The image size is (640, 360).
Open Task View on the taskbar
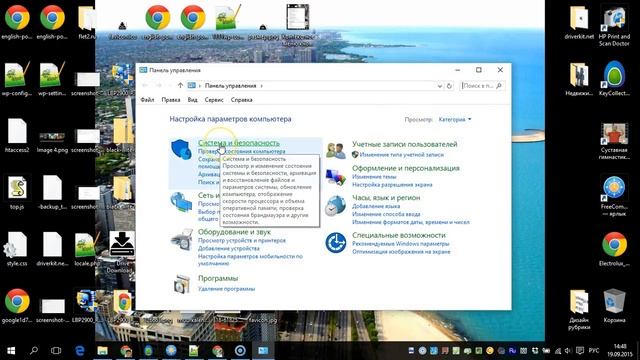(x=56, y=351)
